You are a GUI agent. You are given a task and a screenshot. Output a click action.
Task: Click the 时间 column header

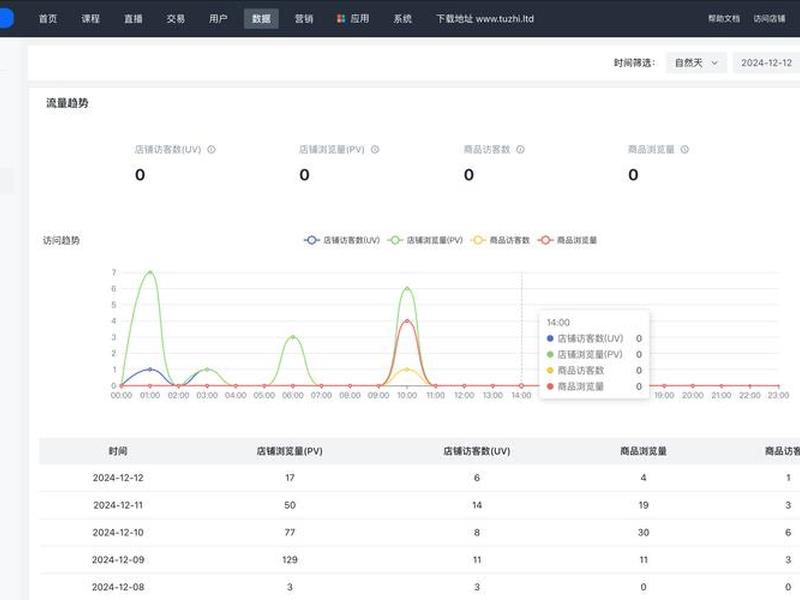point(118,451)
